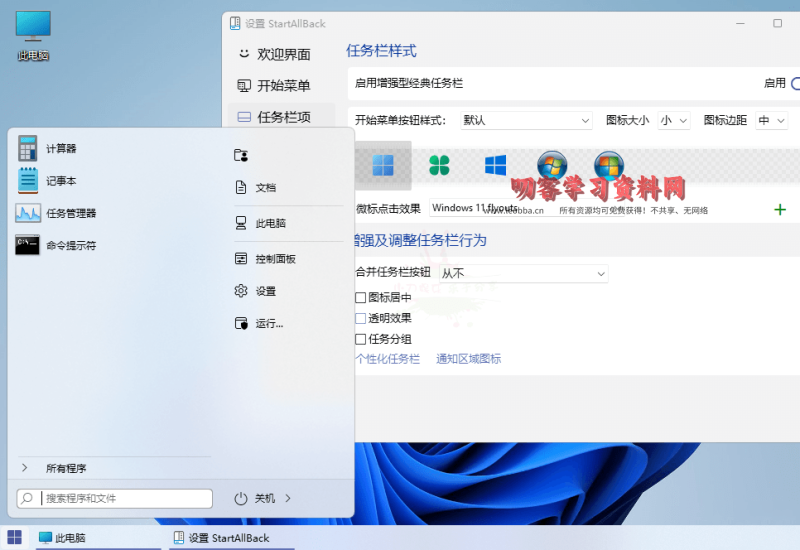Switch to This PC taskbar button
Viewport: 800px width, 550px height.
(x=98, y=538)
